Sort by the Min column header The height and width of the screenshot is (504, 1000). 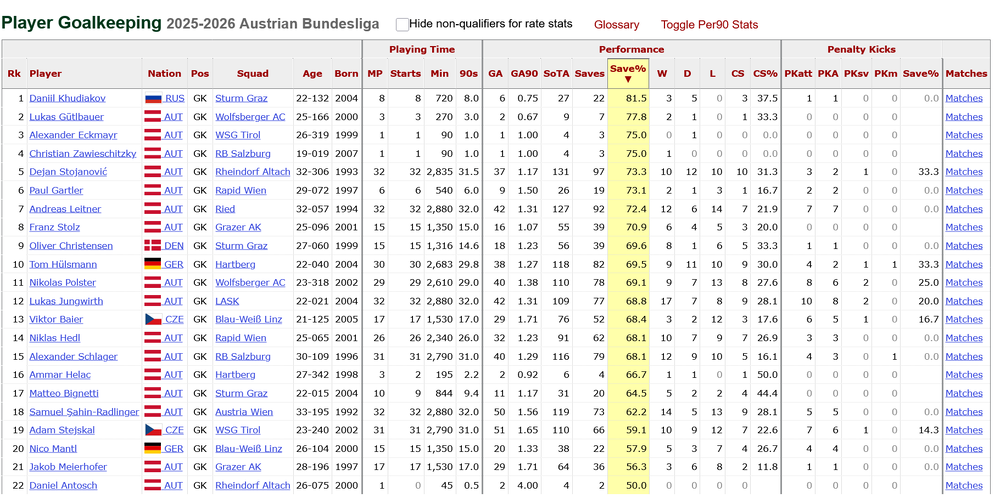click(439, 73)
